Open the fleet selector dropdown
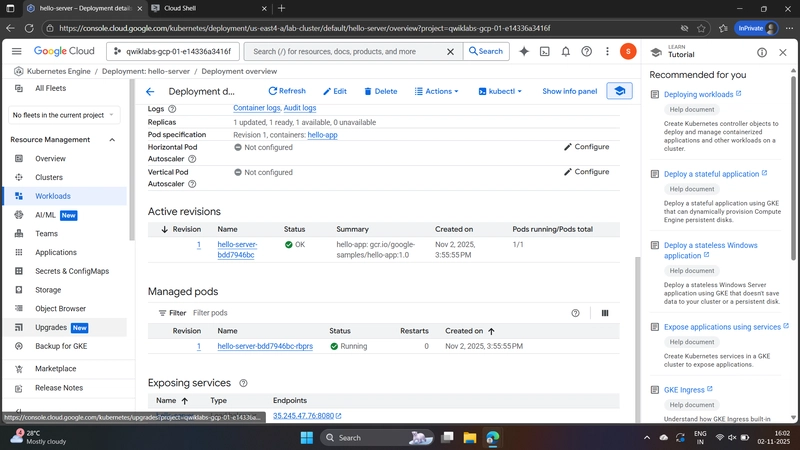The image size is (800, 450). tap(65, 115)
